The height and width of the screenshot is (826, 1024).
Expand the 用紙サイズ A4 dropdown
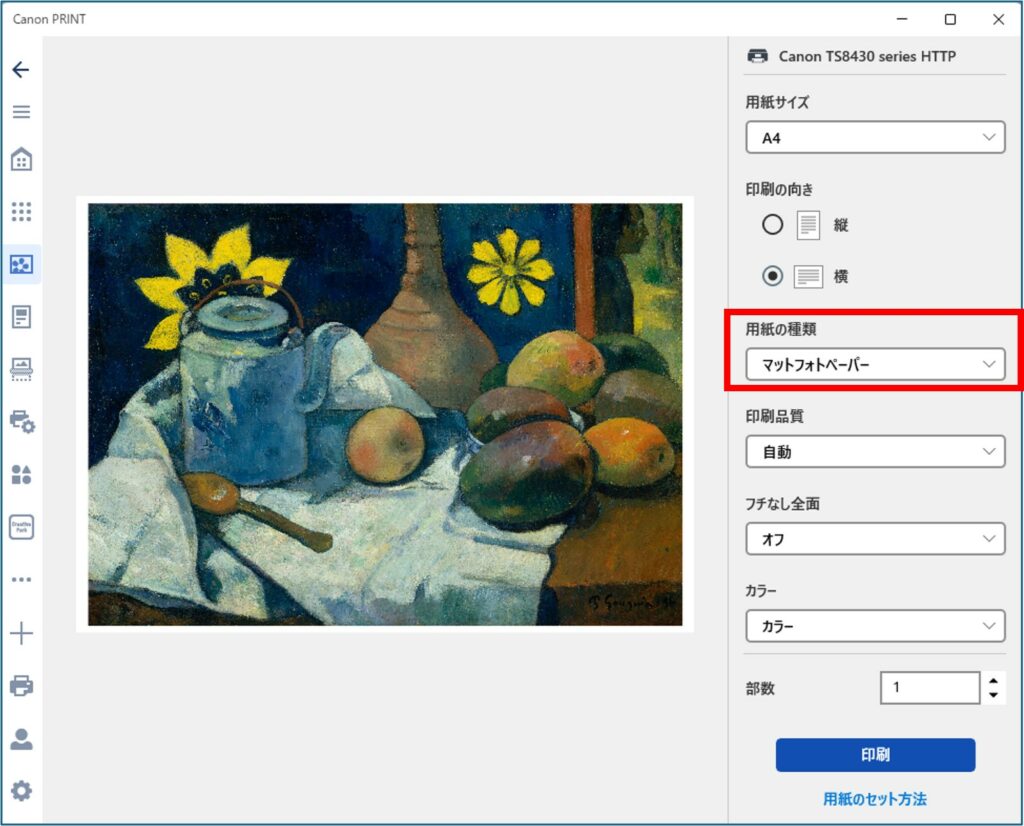(875, 138)
